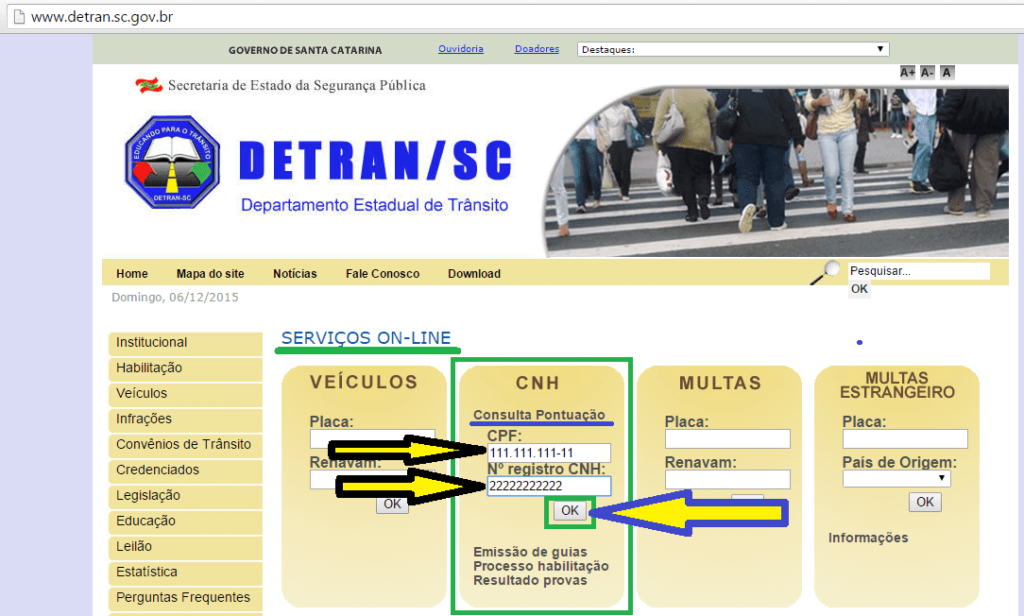Open Informações link in Multas Estrangeiro
The width and height of the screenshot is (1024, 616).
click(x=868, y=538)
